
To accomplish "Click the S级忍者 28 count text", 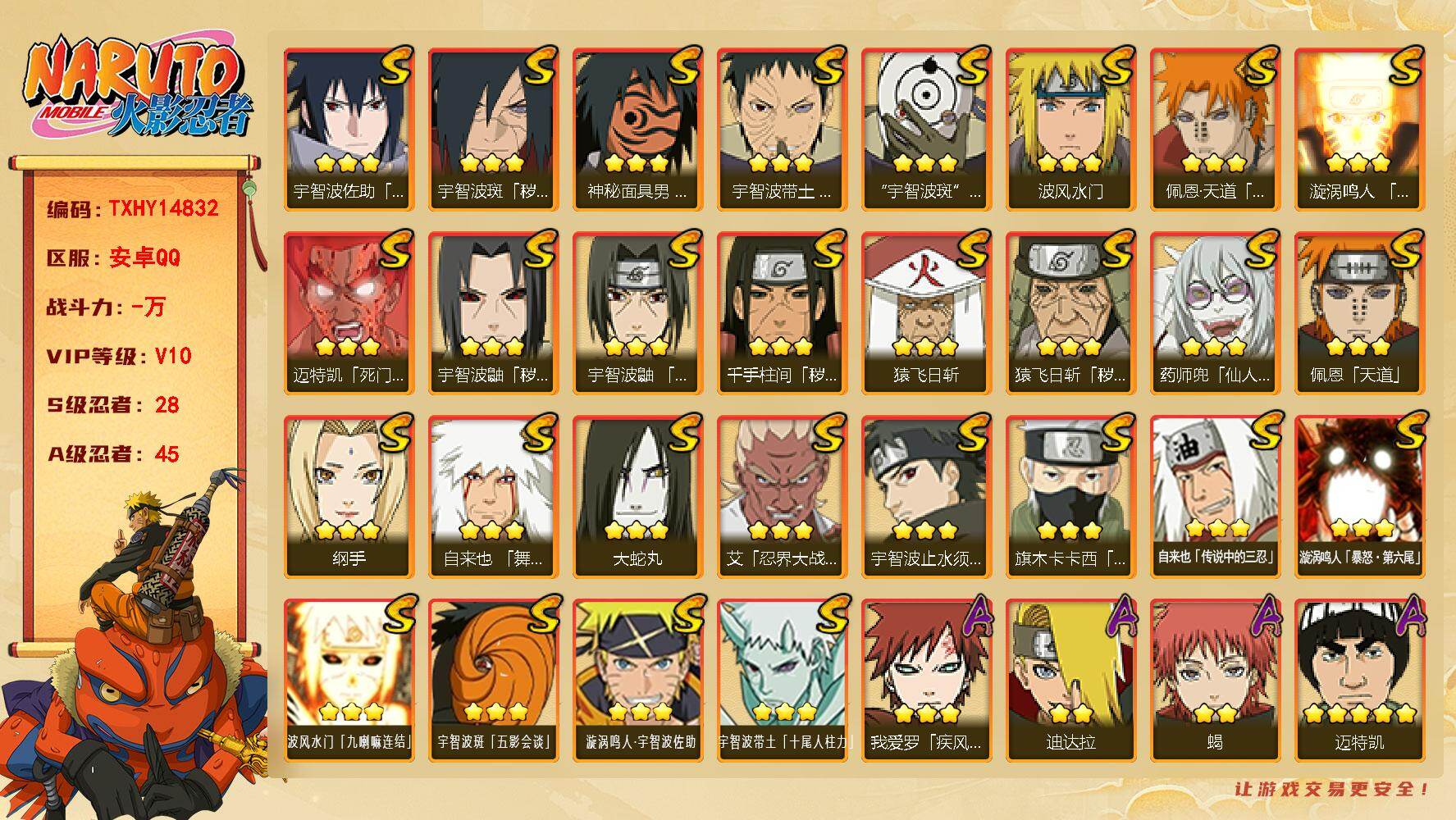I will 113,405.
